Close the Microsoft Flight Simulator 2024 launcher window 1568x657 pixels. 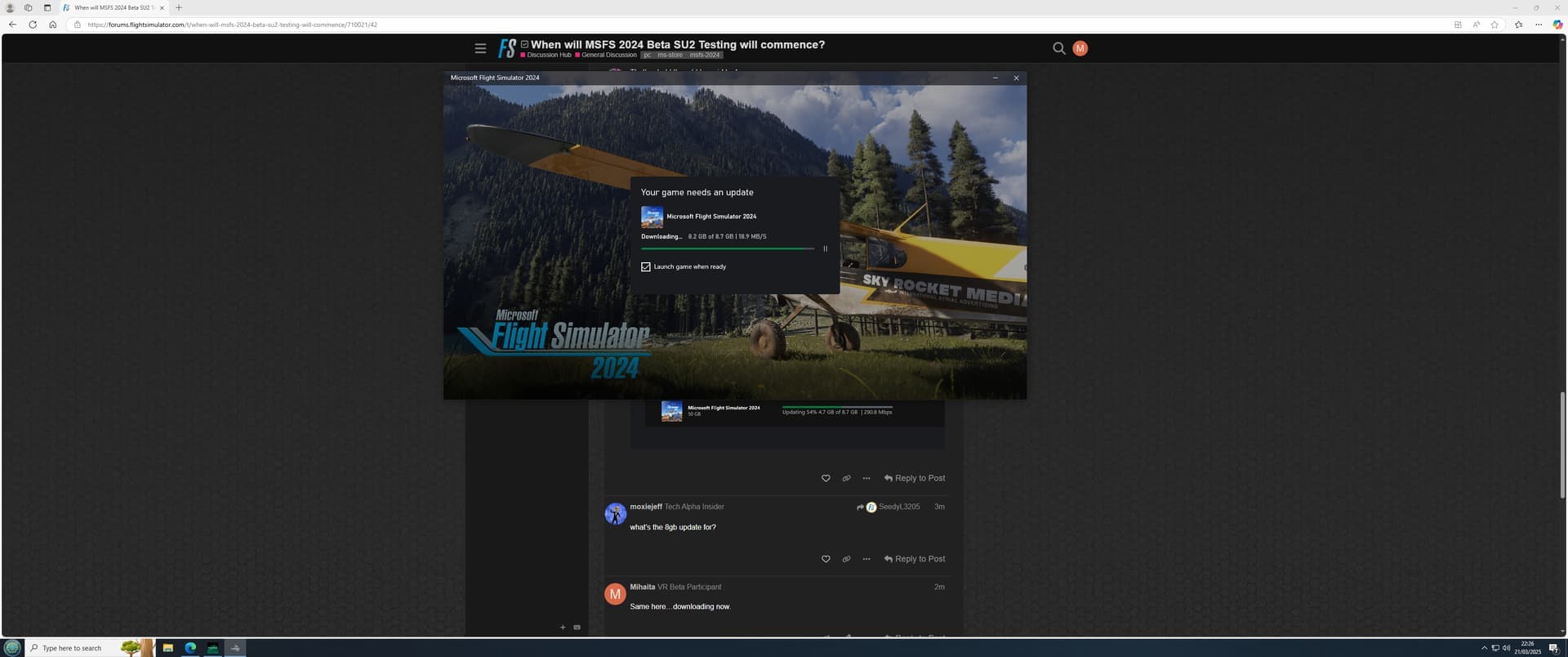click(1016, 78)
